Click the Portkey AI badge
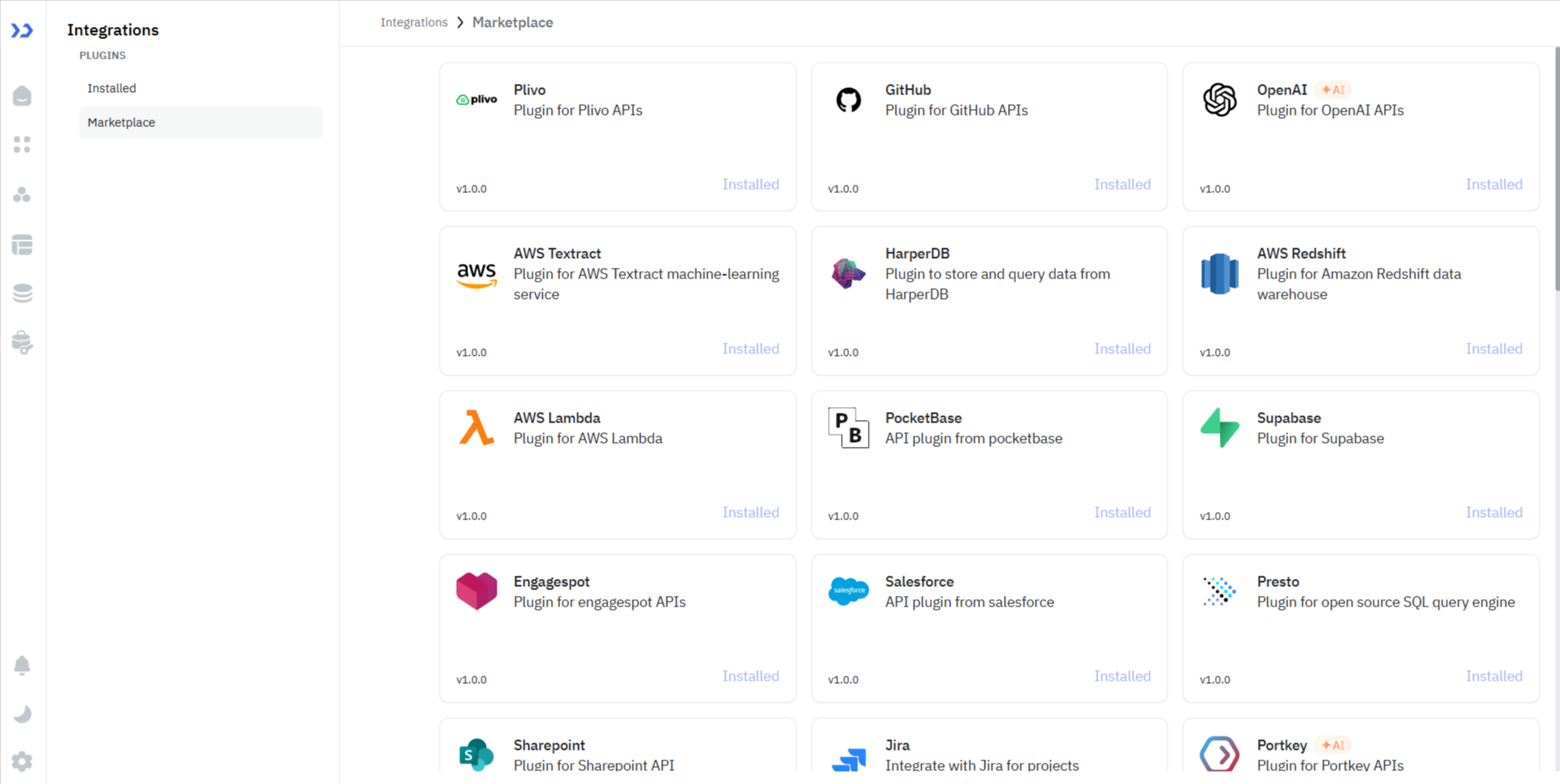Viewport: 1560px width, 784px height. point(1333,745)
